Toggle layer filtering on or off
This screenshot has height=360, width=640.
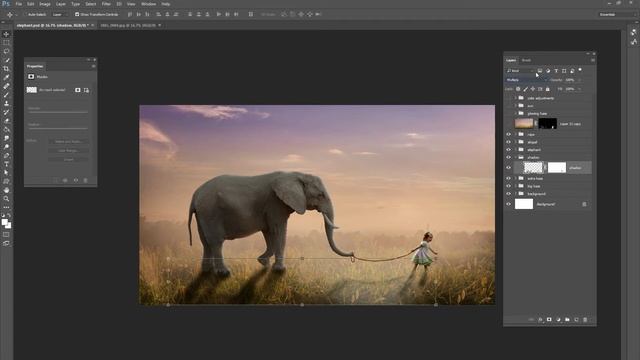[580, 70]
